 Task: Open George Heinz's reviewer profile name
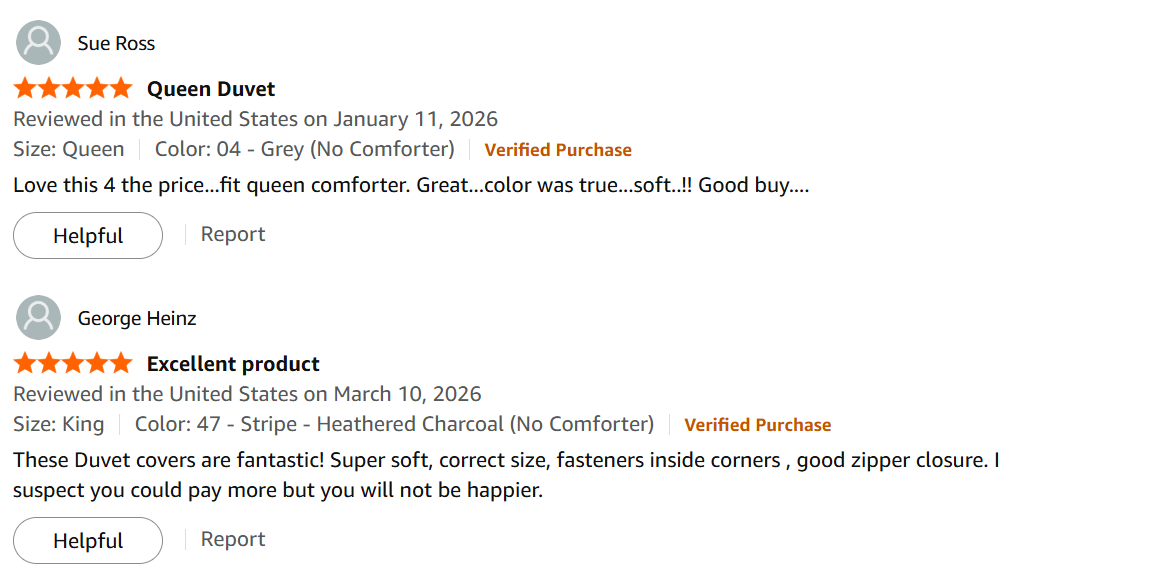pos(137,319)
